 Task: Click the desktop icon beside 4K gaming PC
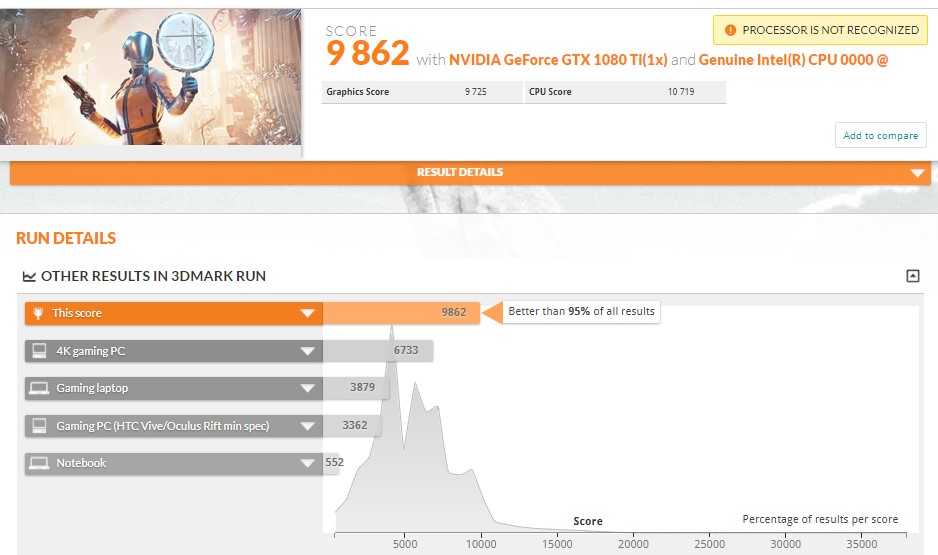(39, 351)
